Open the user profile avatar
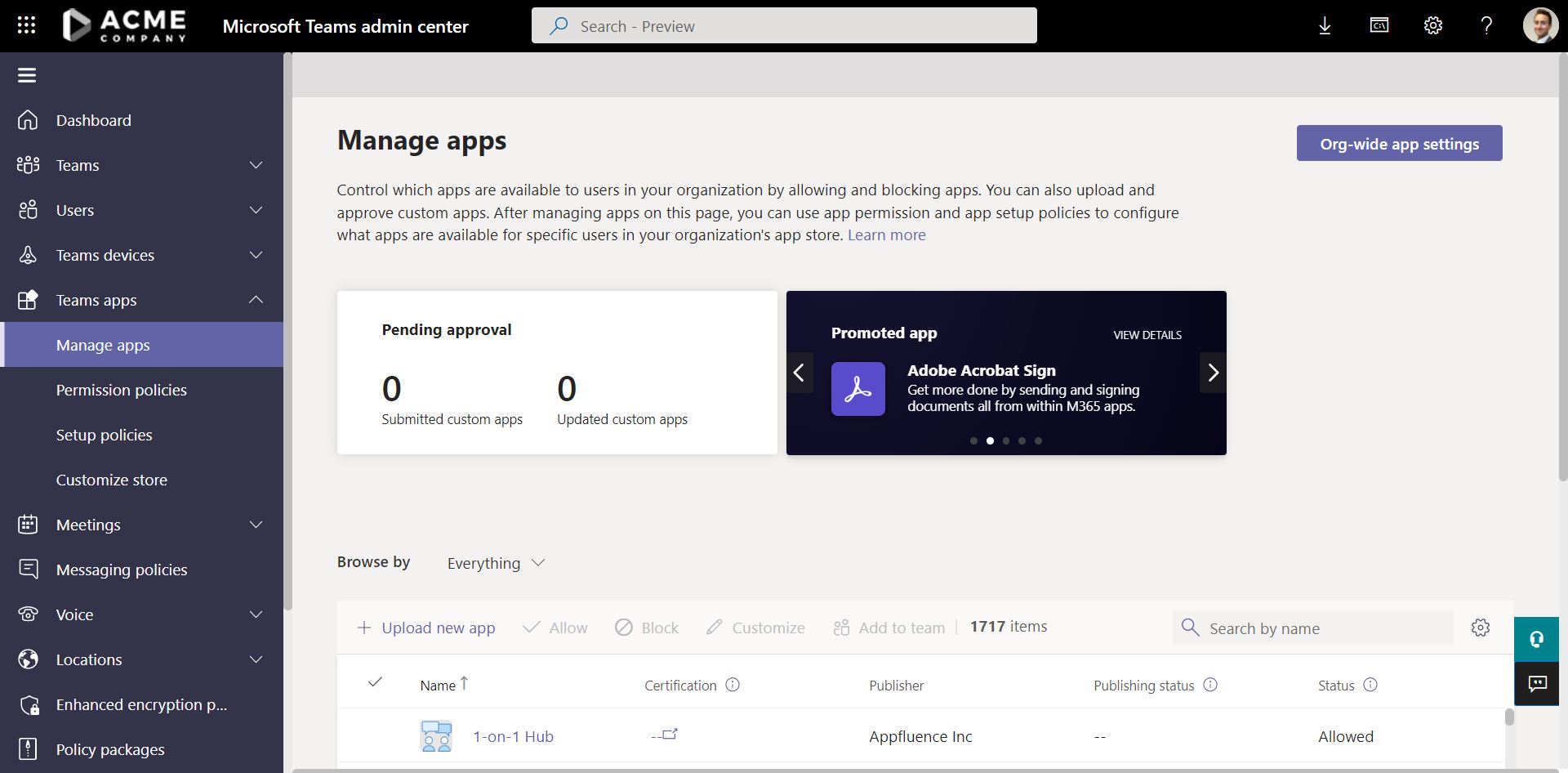The width and height of the screenshot is (1568, 773). click(x=1540, y=25)
